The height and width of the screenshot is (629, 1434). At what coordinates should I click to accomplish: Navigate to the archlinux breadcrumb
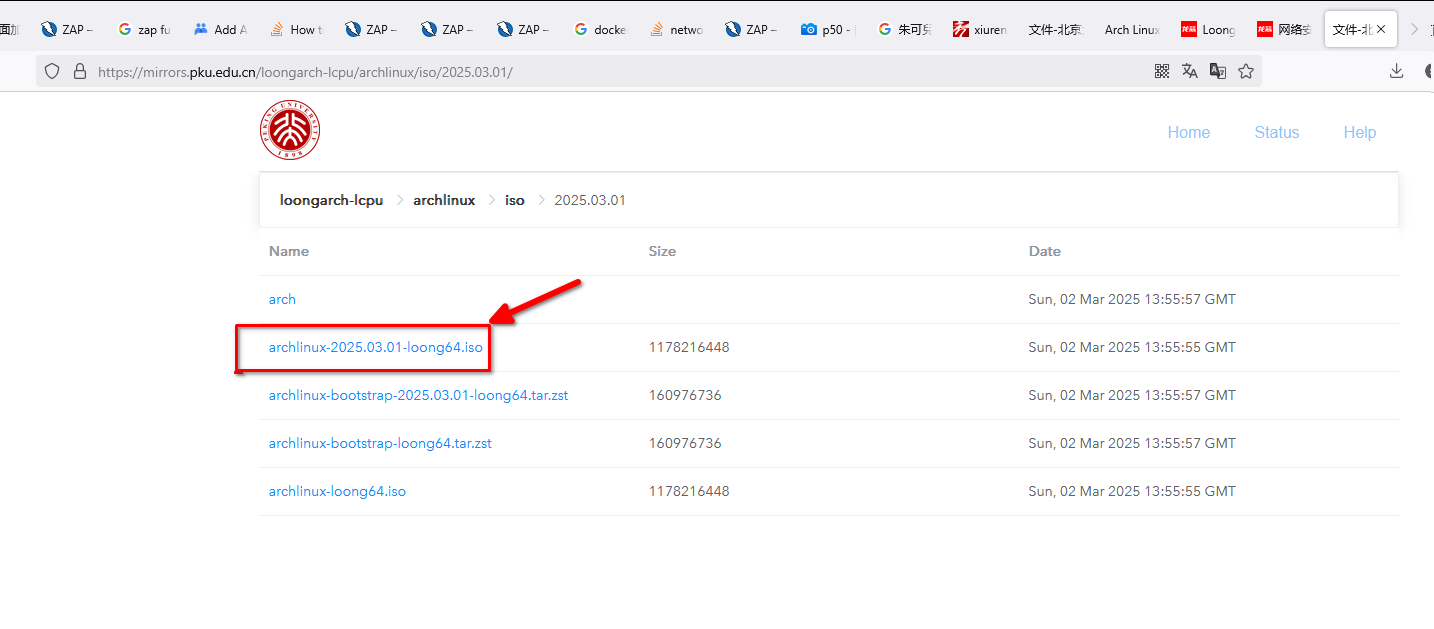444,200
